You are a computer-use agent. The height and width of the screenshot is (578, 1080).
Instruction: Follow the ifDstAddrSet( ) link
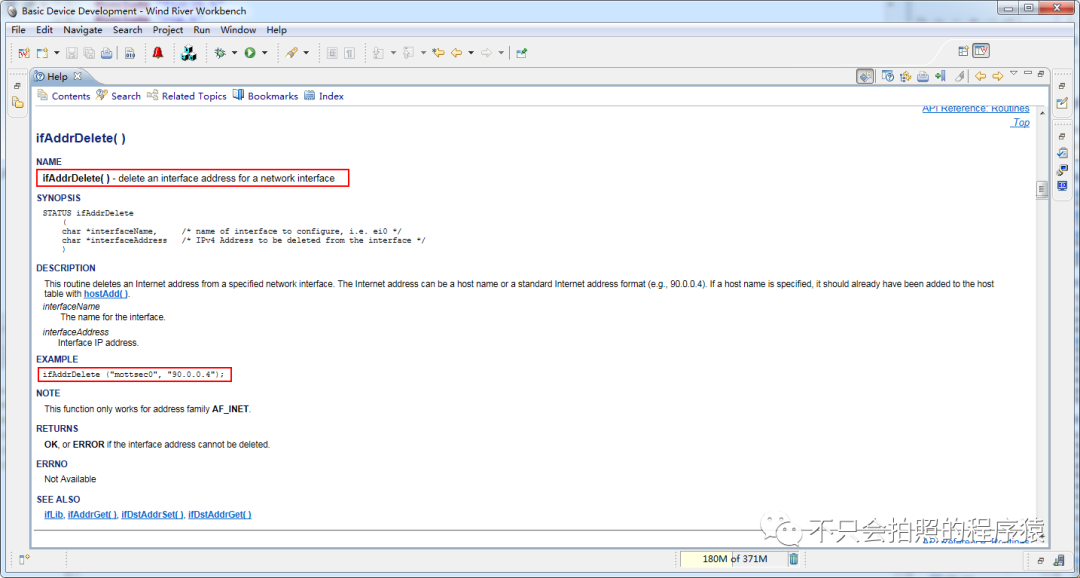click(x=153, y=515)
